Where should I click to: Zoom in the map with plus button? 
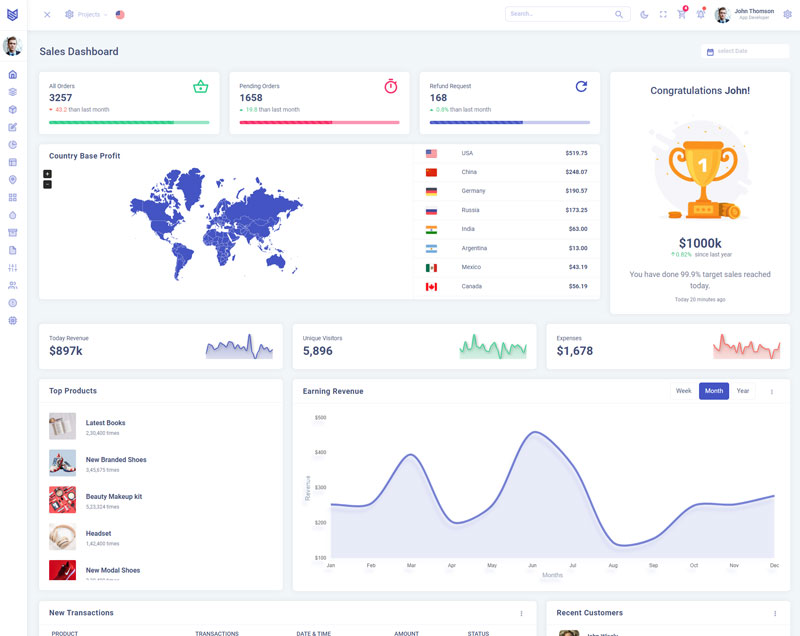coord(47,174)
